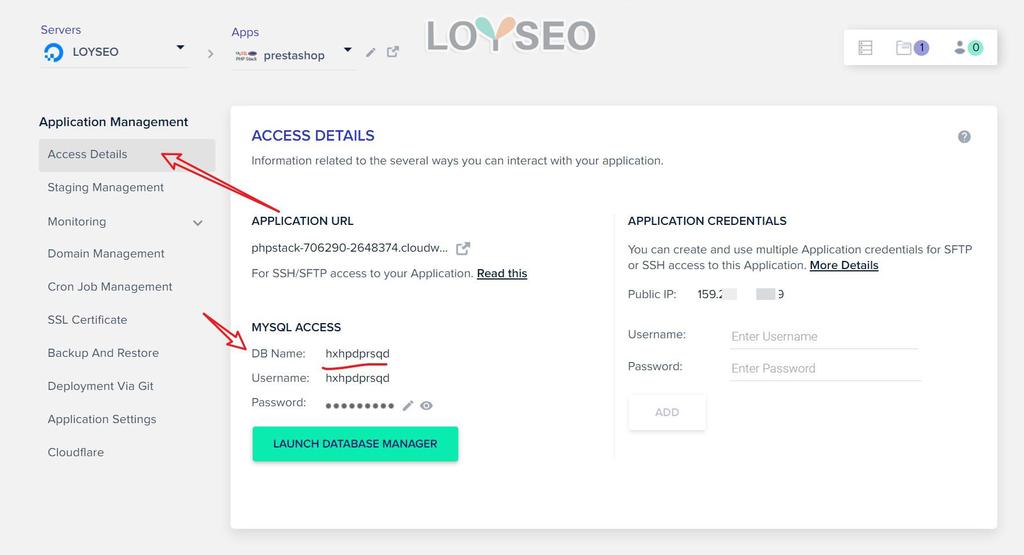Viewport: 1024px width, 555px height.
Task: Follow the Read this link
Action: [x=502, y=273]
